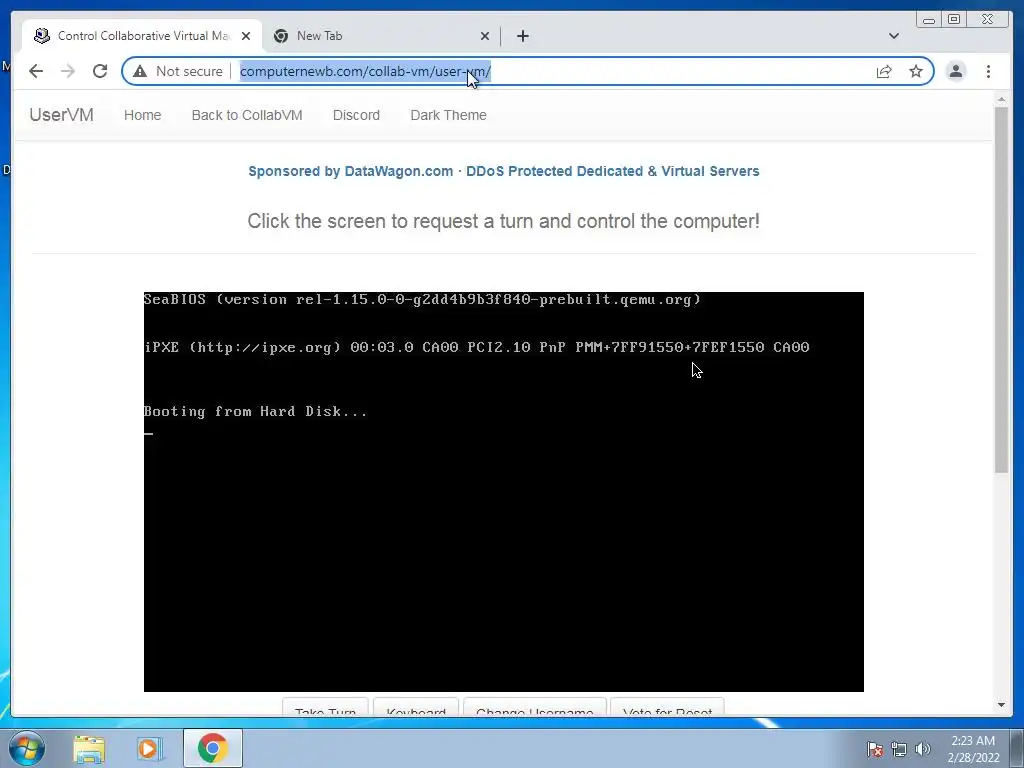Select the Control Collaborative Virtual Machine tab
Viewport: 1024px width, 768px height.
[x=142, y=36]
